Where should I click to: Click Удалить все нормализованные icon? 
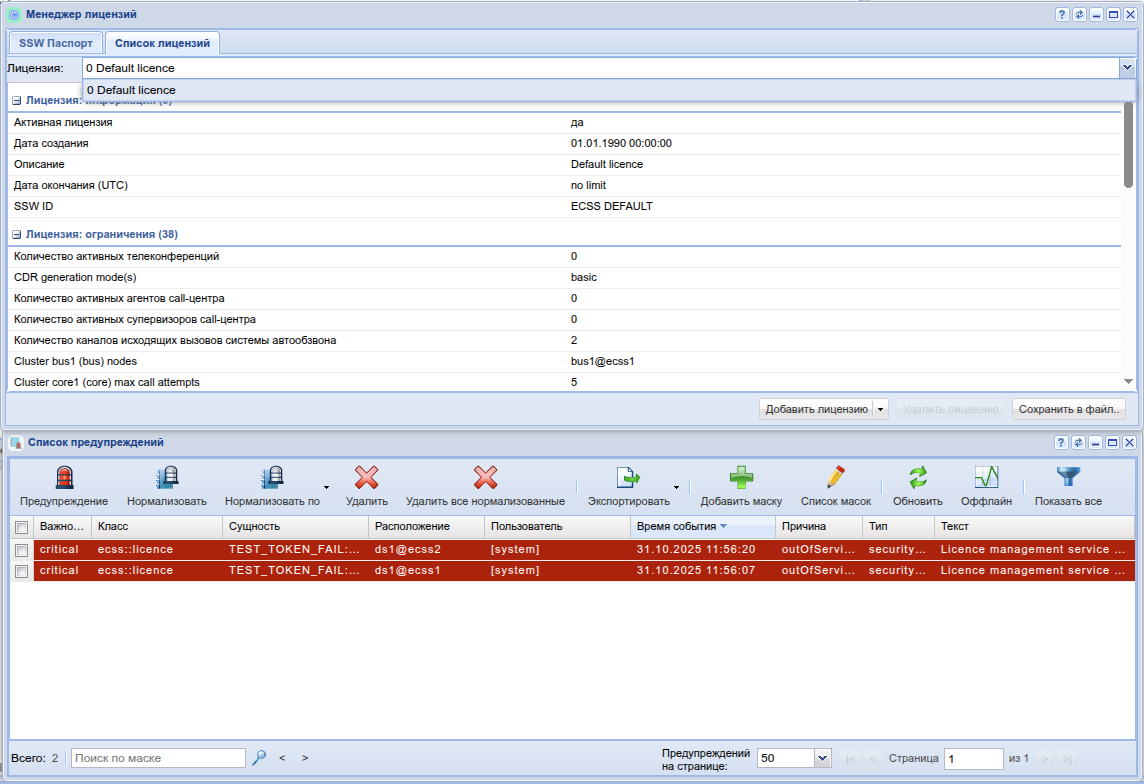tap(485, 478)
